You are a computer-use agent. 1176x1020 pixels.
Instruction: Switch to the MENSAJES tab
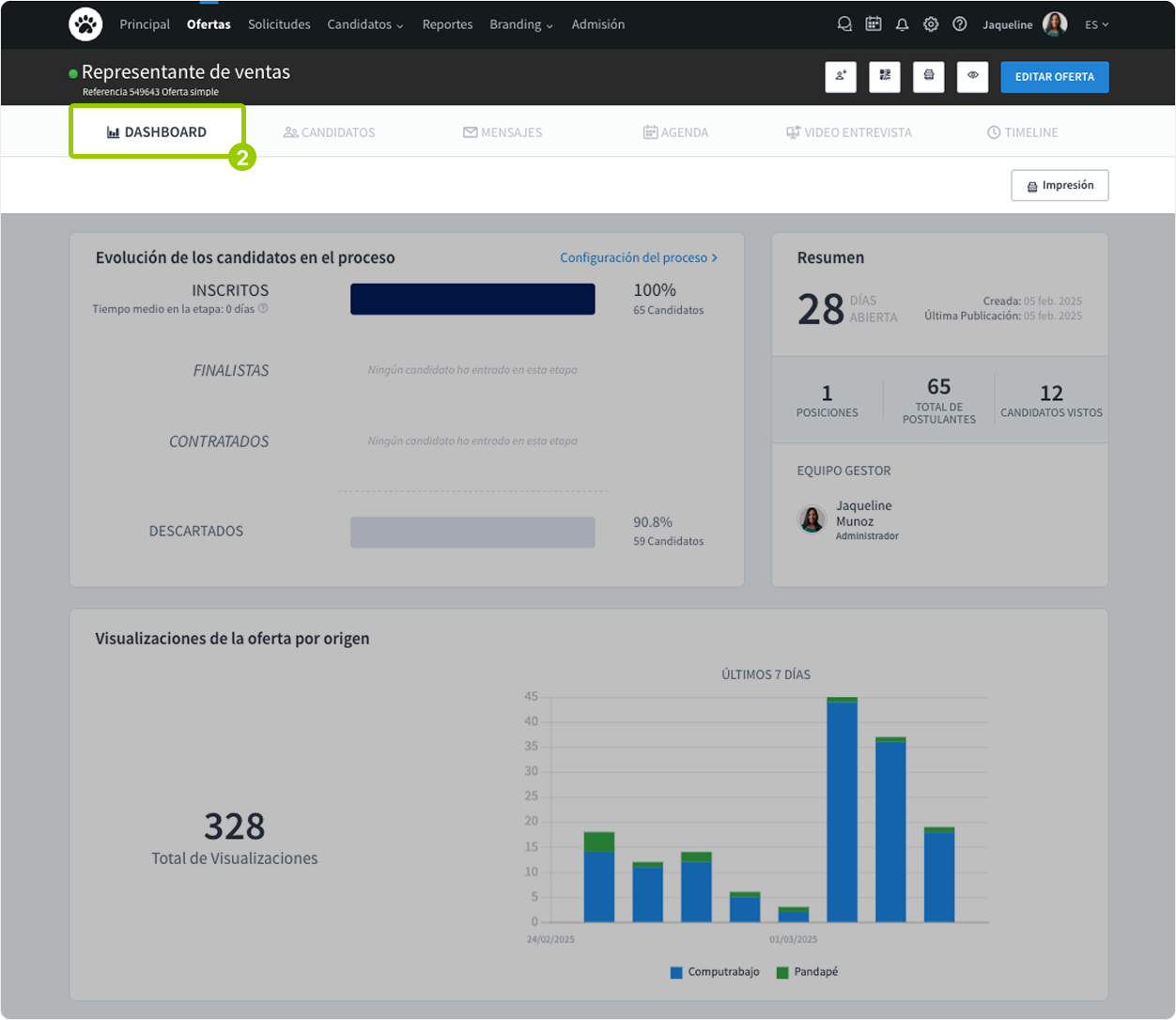point(502,132)
